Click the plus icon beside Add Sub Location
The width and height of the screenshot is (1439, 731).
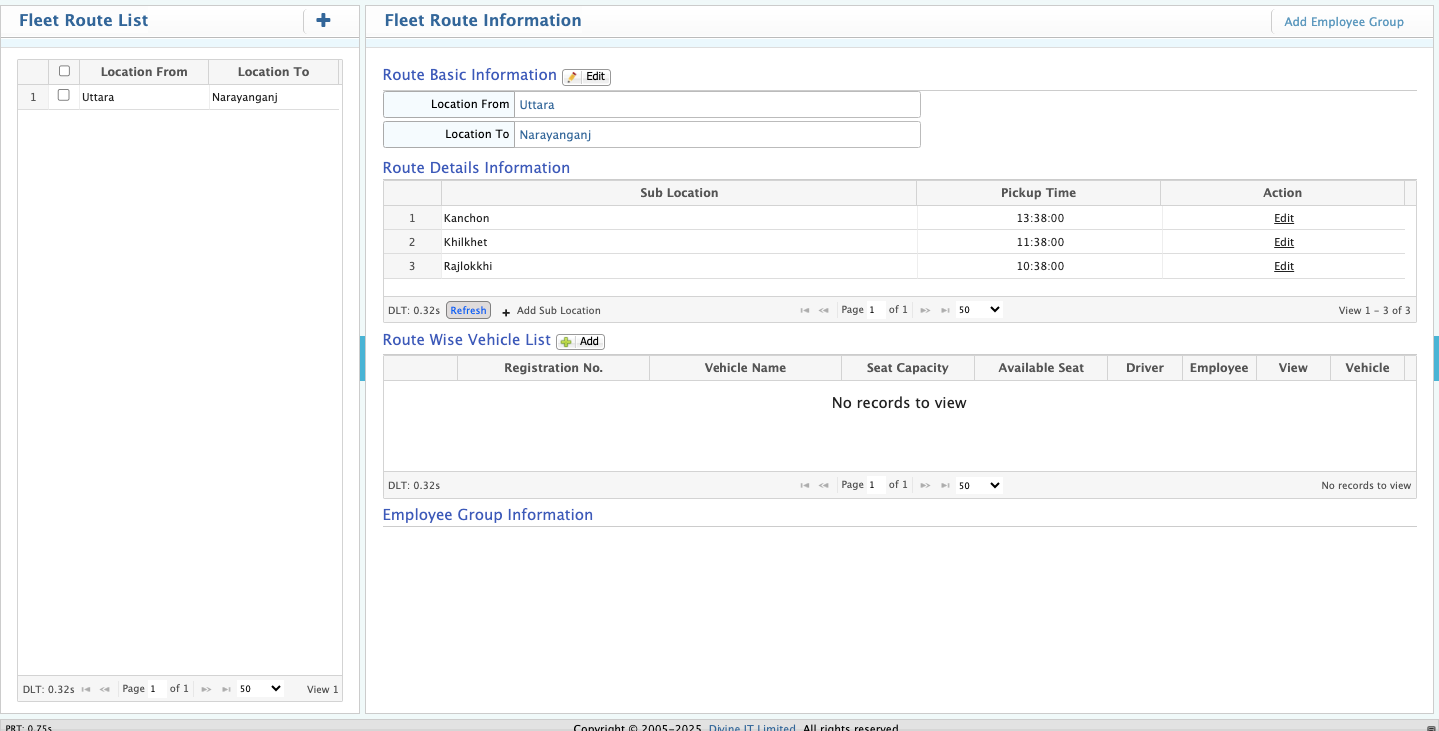tap(505, 311)
